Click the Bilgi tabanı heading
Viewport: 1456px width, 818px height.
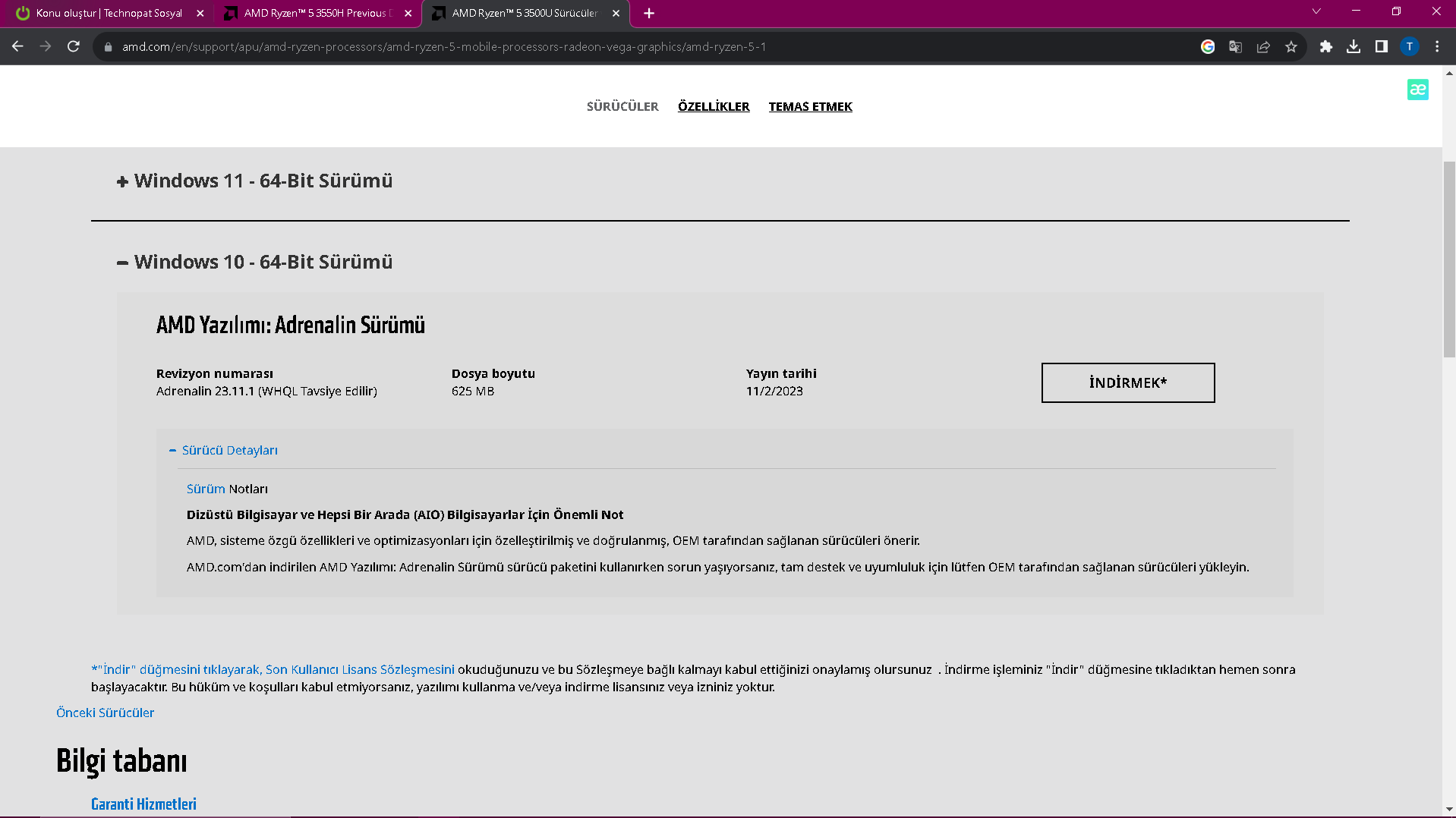coord(121,761)
